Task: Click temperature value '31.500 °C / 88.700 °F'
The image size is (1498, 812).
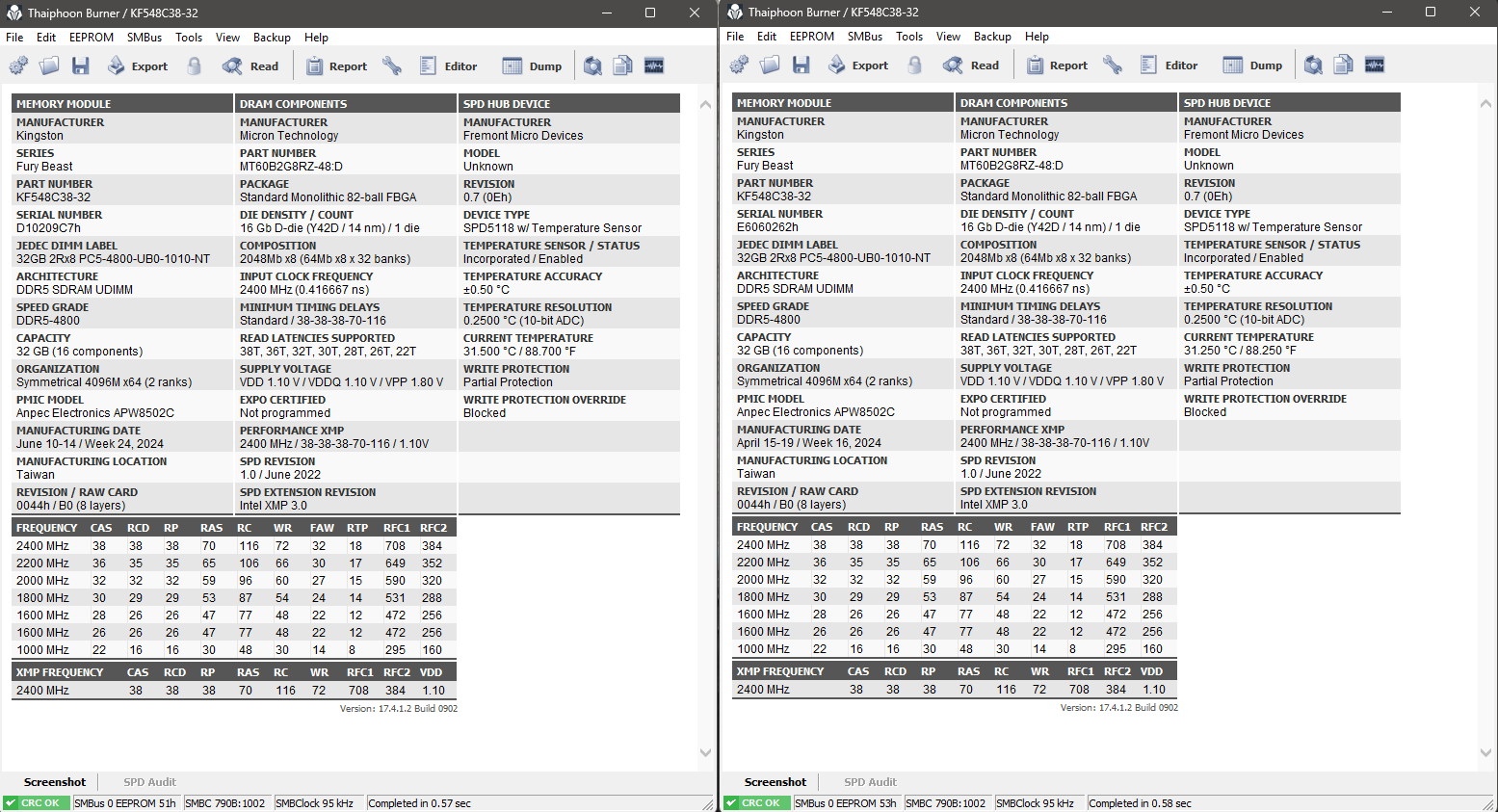Action: click(519, 352)
